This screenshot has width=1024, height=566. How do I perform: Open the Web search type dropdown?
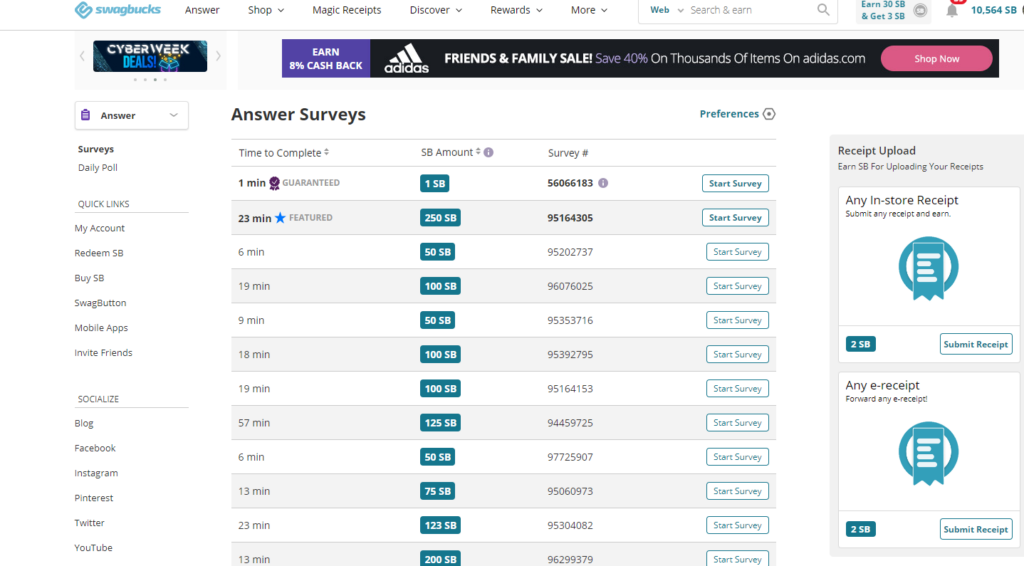664,10
